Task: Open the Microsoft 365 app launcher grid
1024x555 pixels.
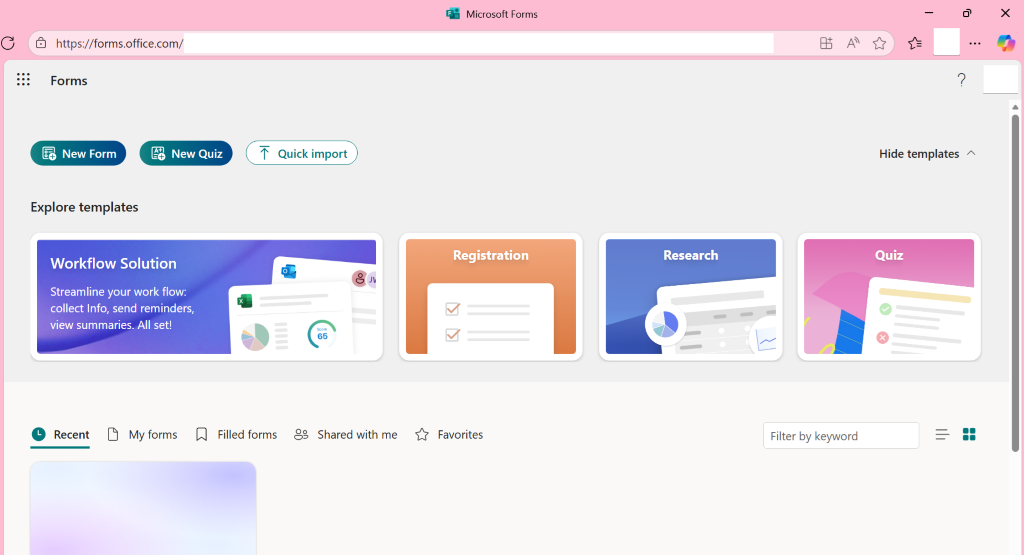Action: 24,80
